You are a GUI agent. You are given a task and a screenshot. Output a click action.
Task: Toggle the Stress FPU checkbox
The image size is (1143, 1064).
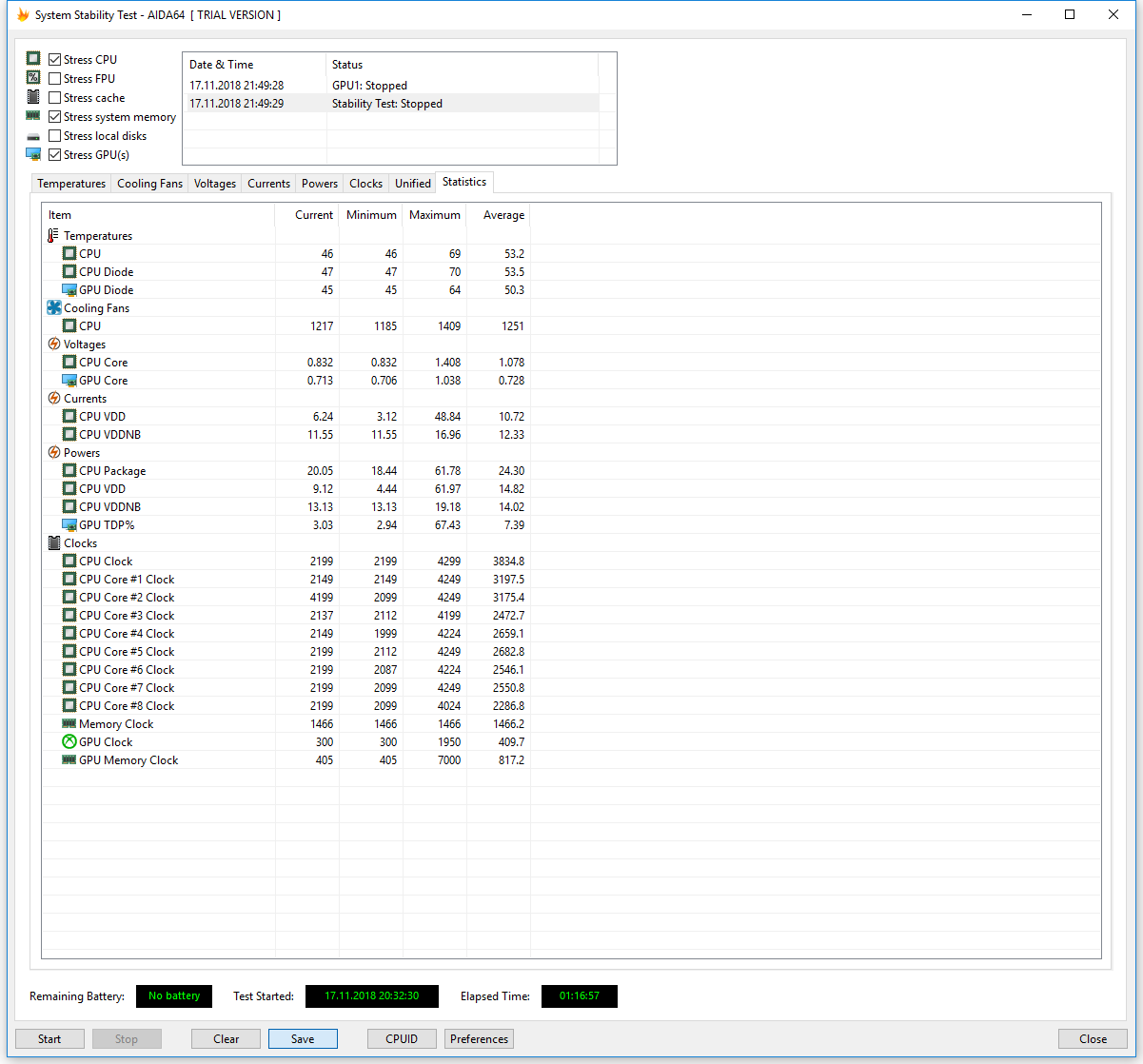click(x=55, y=78)
